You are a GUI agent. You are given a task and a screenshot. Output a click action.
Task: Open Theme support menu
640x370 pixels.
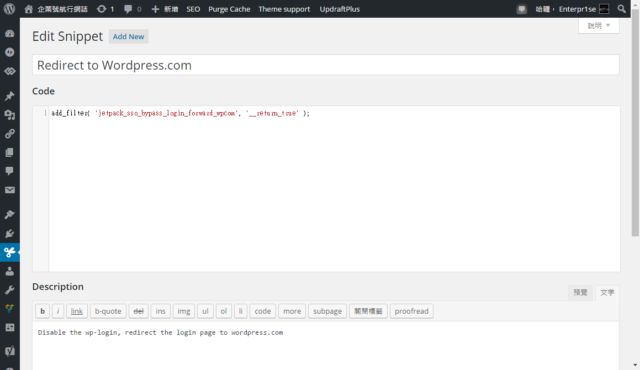[284, 9]
